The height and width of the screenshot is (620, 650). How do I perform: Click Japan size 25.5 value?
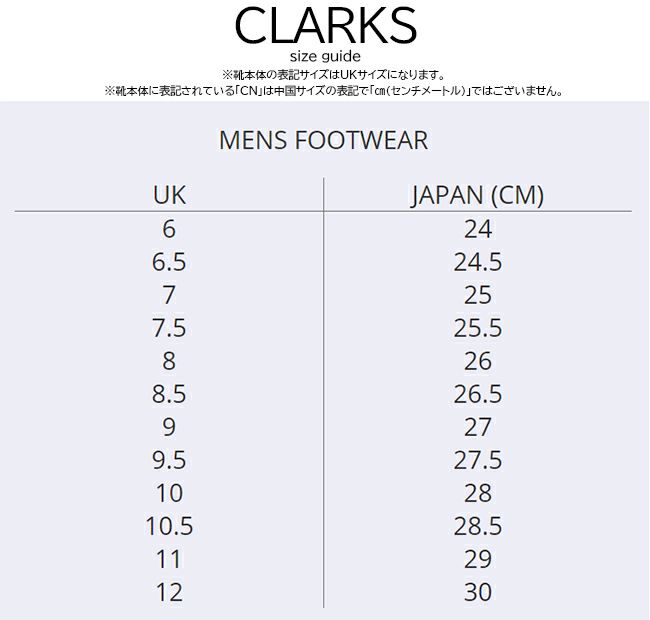(478, 328)
